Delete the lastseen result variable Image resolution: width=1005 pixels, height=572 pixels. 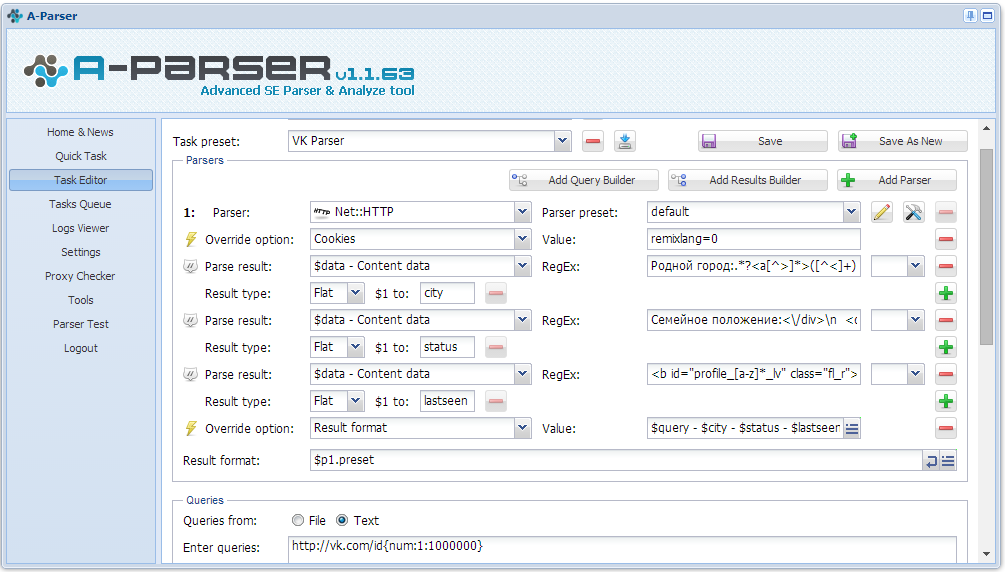click(x=495, y=401)
